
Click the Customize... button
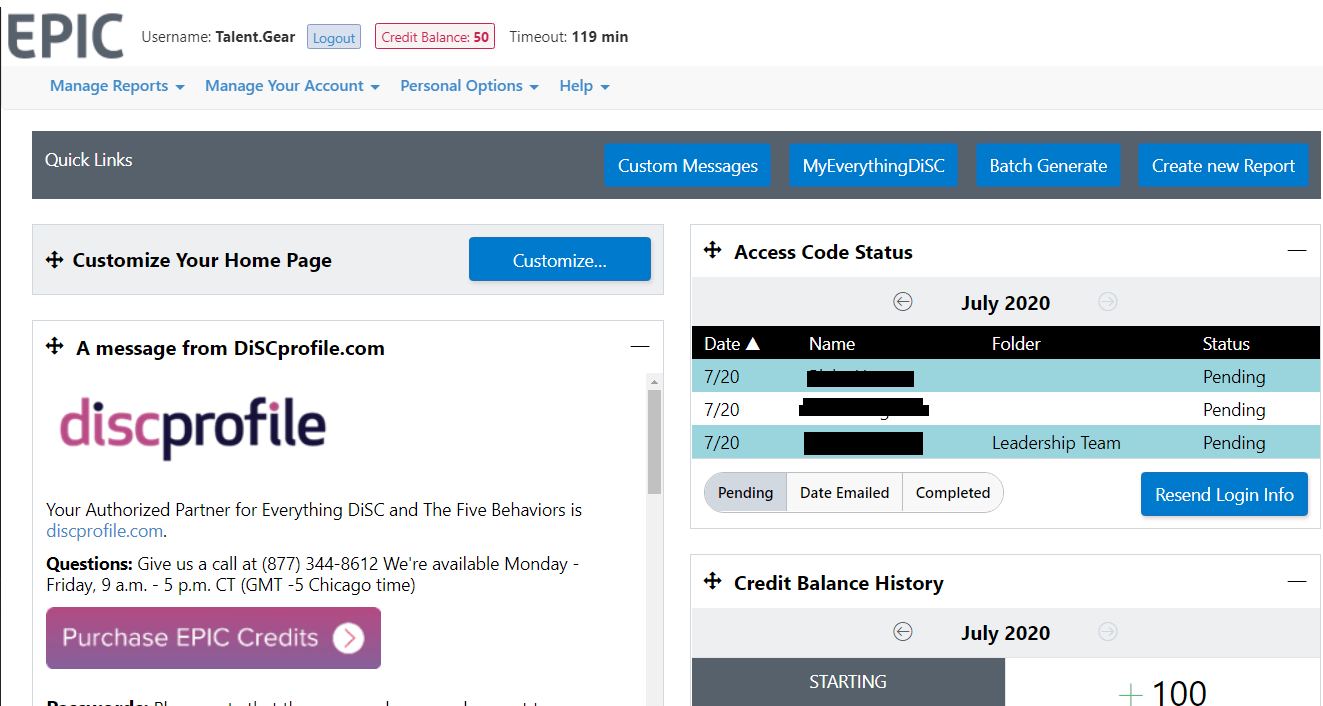click(560, 260)
